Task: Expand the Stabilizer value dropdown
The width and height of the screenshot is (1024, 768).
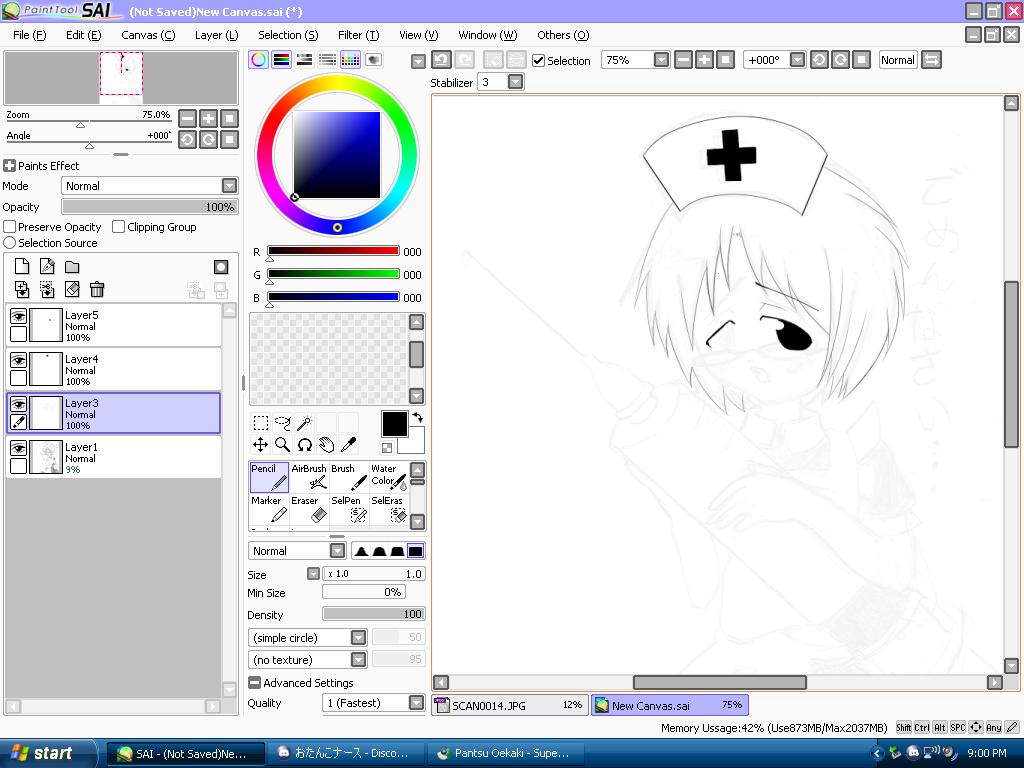Action: [x=515, y=82]
